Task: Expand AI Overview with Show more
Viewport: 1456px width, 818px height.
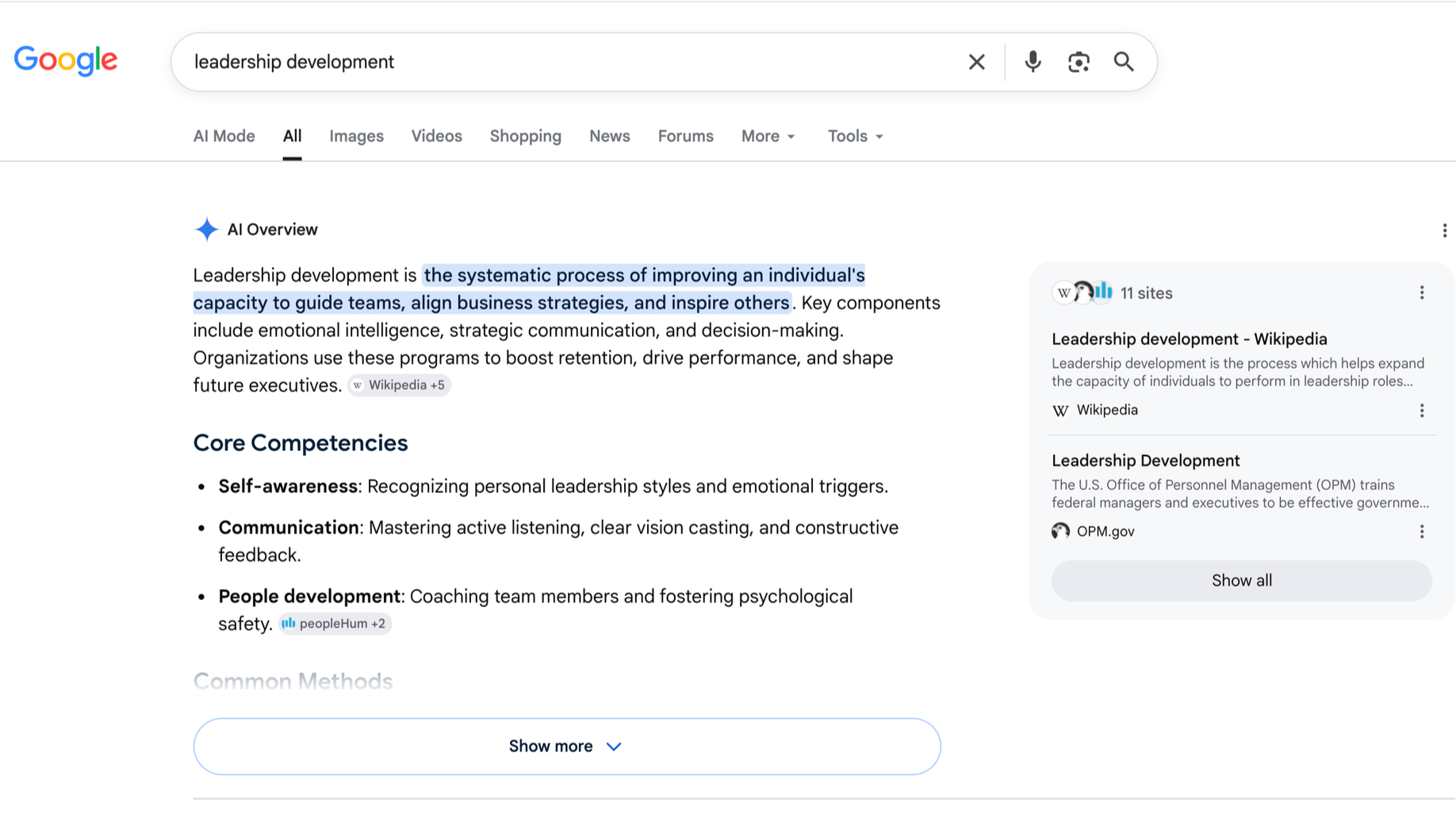Action: (567, 747)
